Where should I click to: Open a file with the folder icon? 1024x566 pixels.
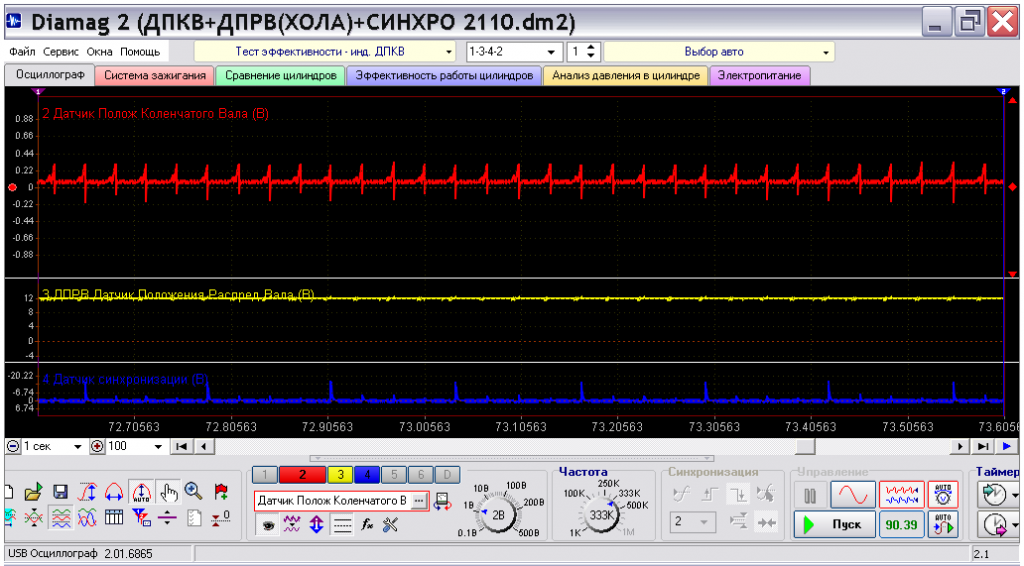click(33, 492)
